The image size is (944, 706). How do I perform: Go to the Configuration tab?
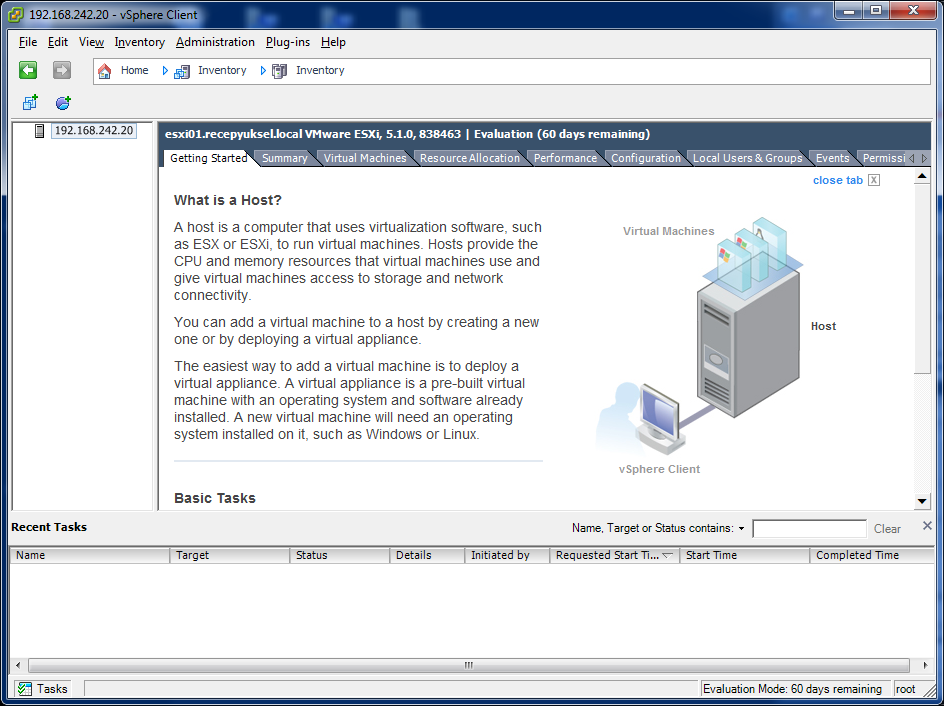[645, 158]
